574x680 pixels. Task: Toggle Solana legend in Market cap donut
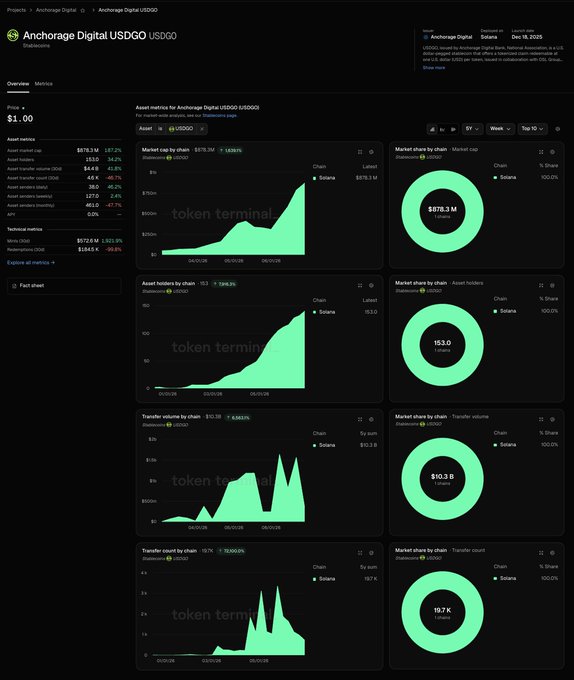coord(505,177)
